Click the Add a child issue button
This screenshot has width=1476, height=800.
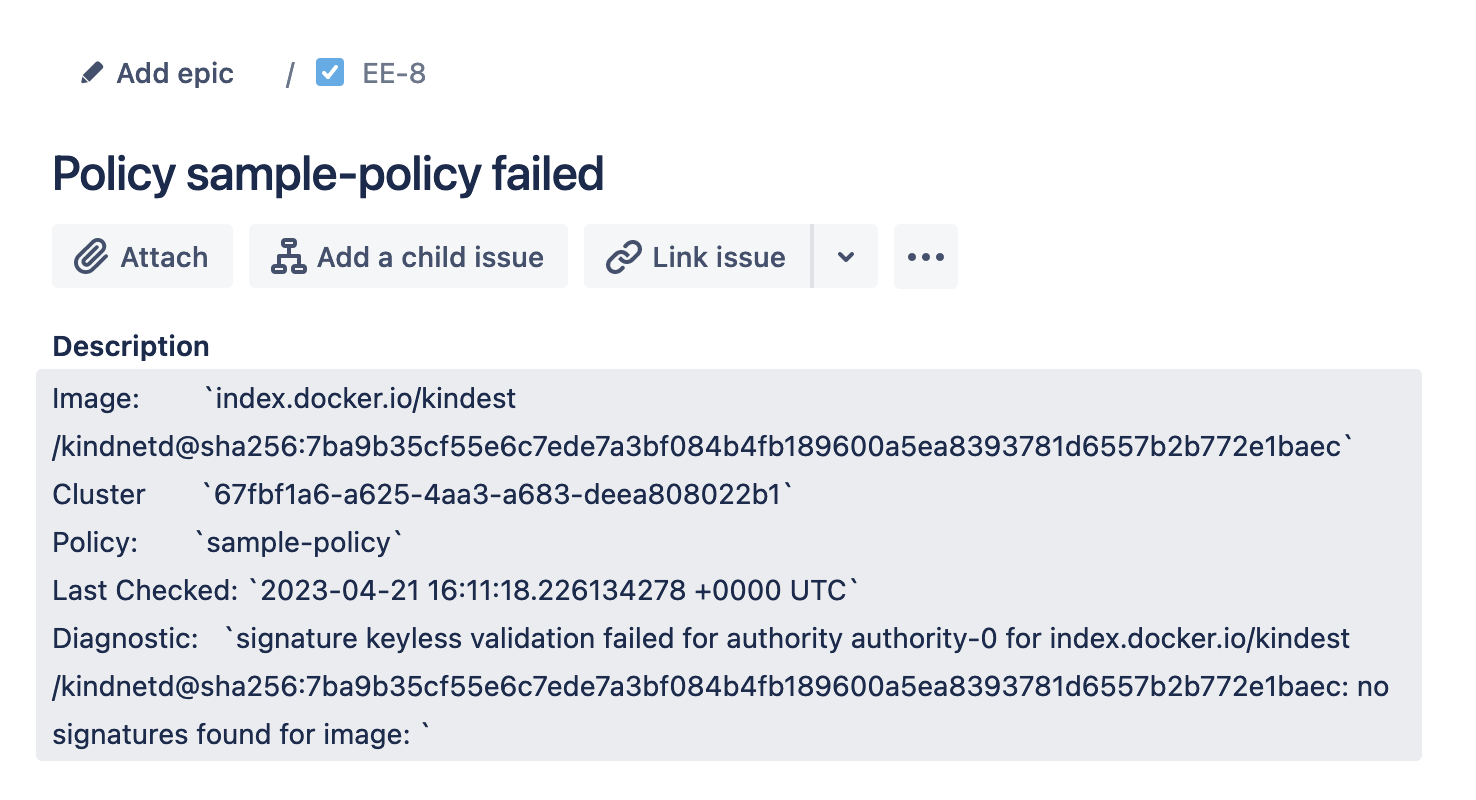coord(408,256)
